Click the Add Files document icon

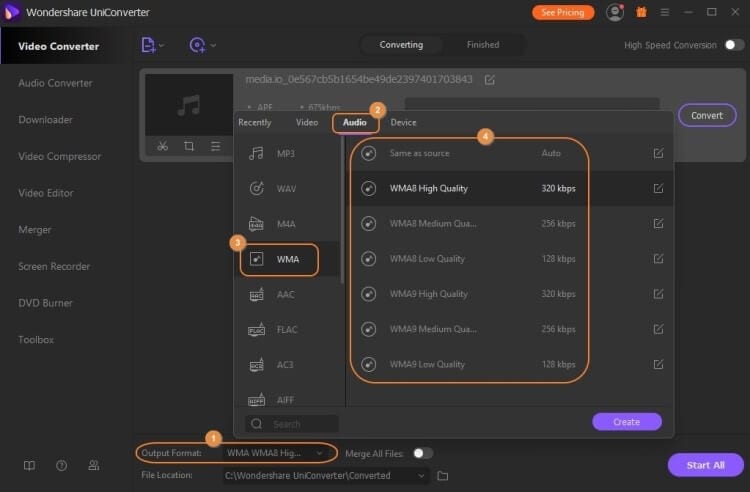[148, 45]
